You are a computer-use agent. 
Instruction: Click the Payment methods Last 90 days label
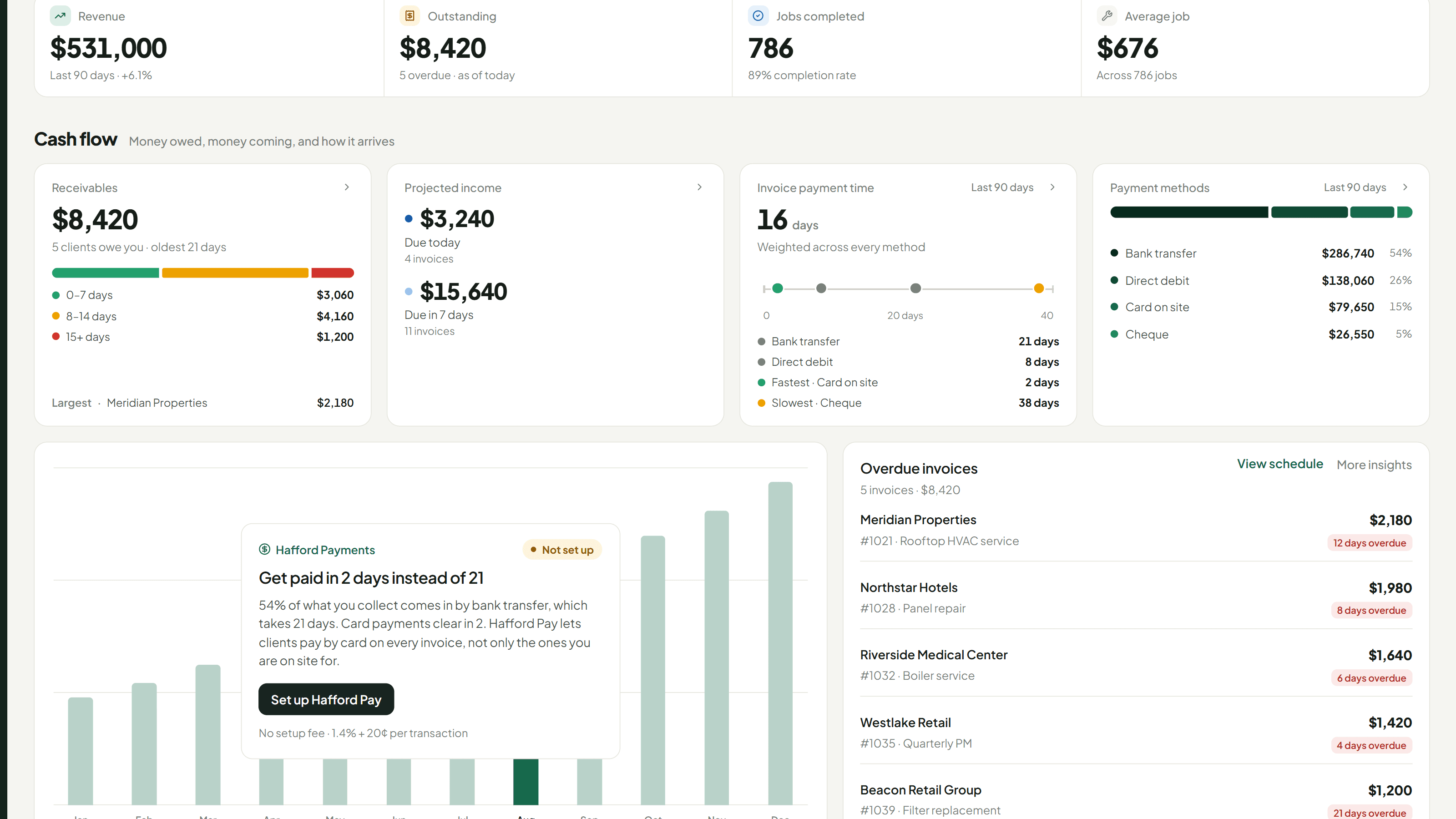[1355, 187]
